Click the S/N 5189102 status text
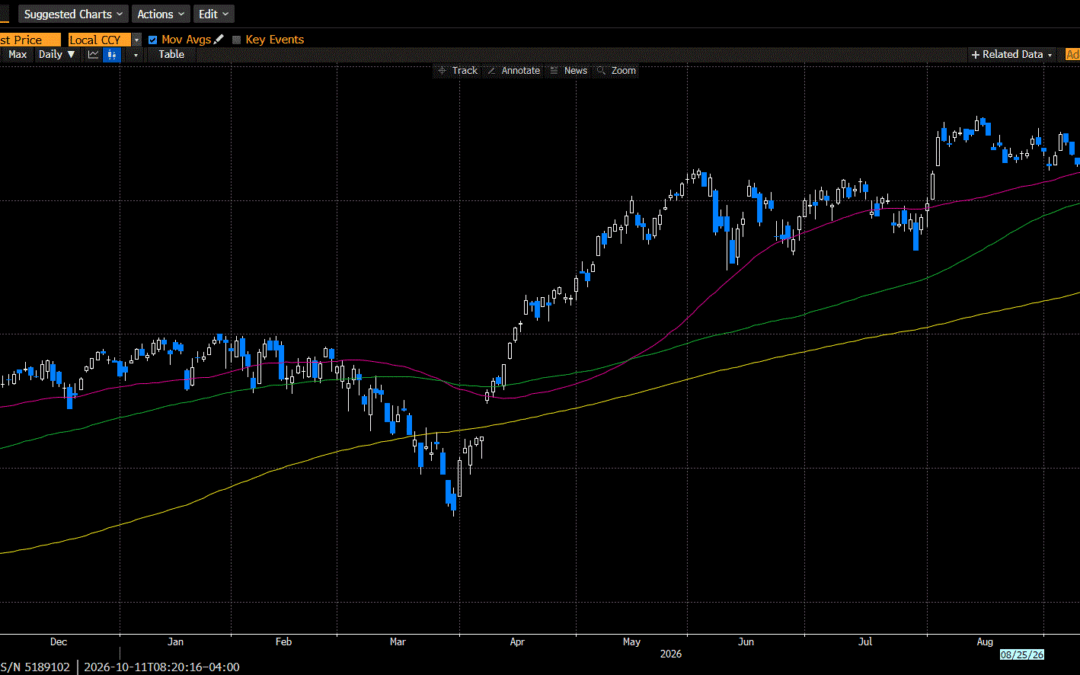 pyautogui.click(x=35, y=667)
